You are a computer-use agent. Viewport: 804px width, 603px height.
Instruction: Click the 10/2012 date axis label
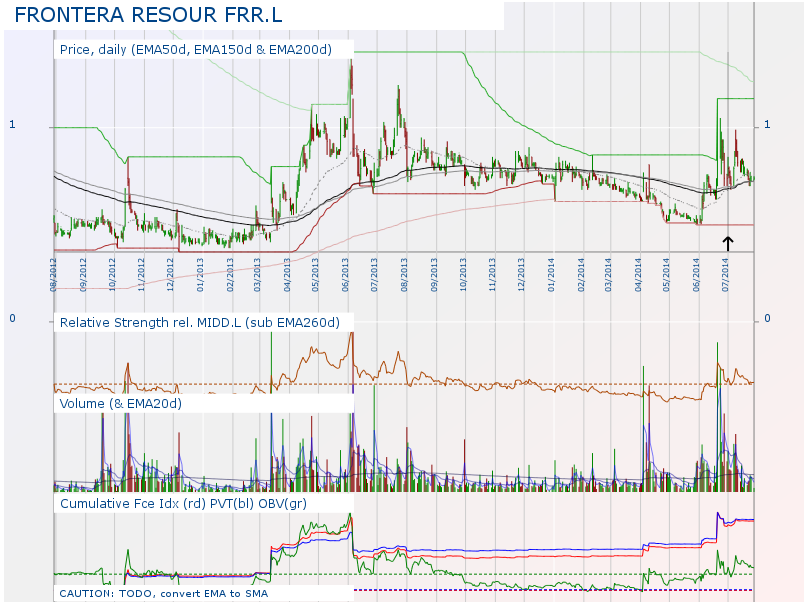pos(112,275)
